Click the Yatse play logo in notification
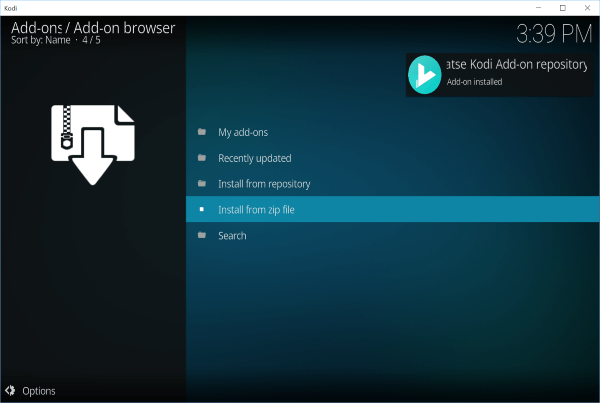600x403 pixels. click(x=425, y=75)
